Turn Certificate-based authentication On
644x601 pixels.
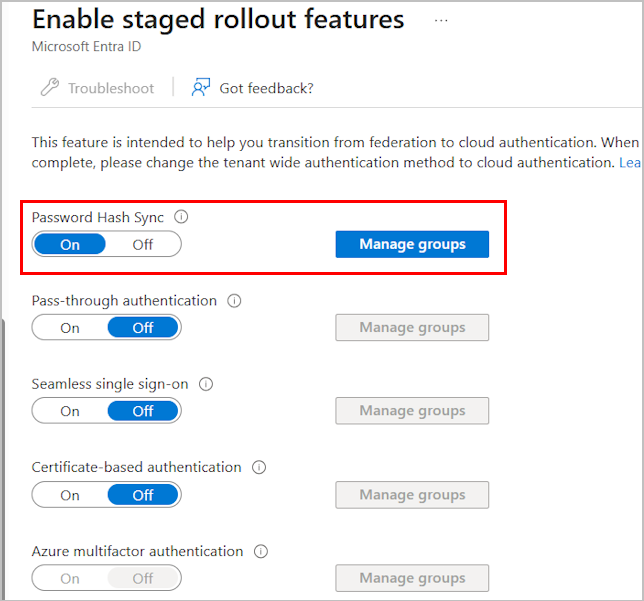[70, 495]
